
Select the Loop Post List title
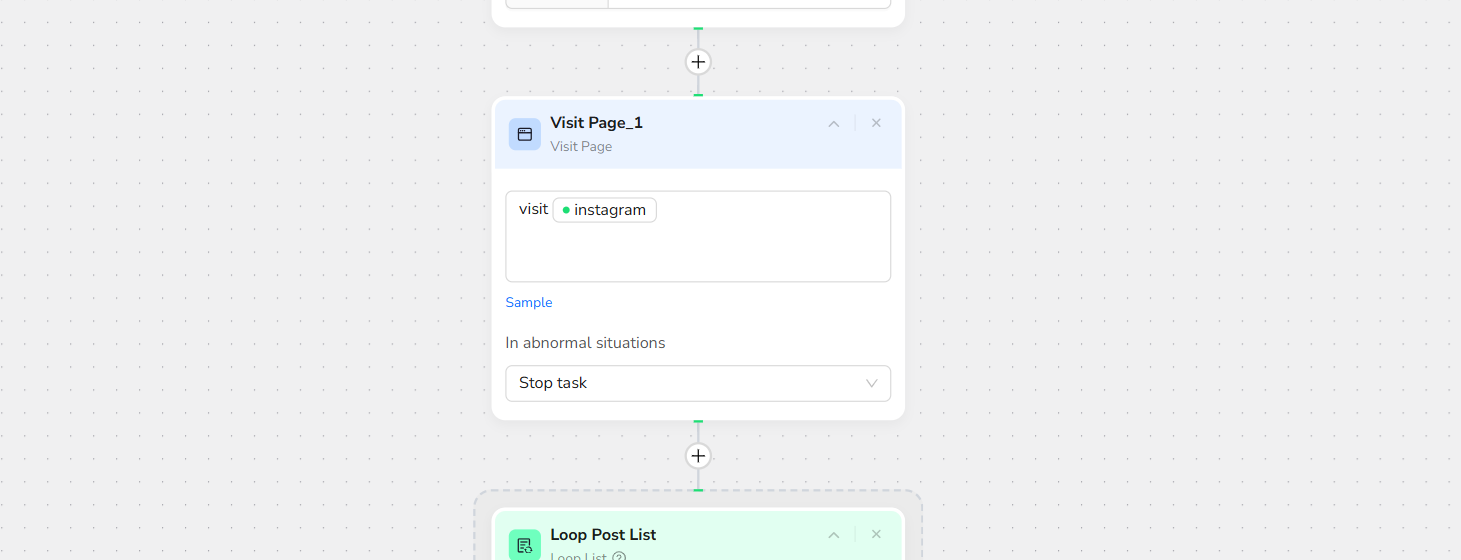coord(603,535)
